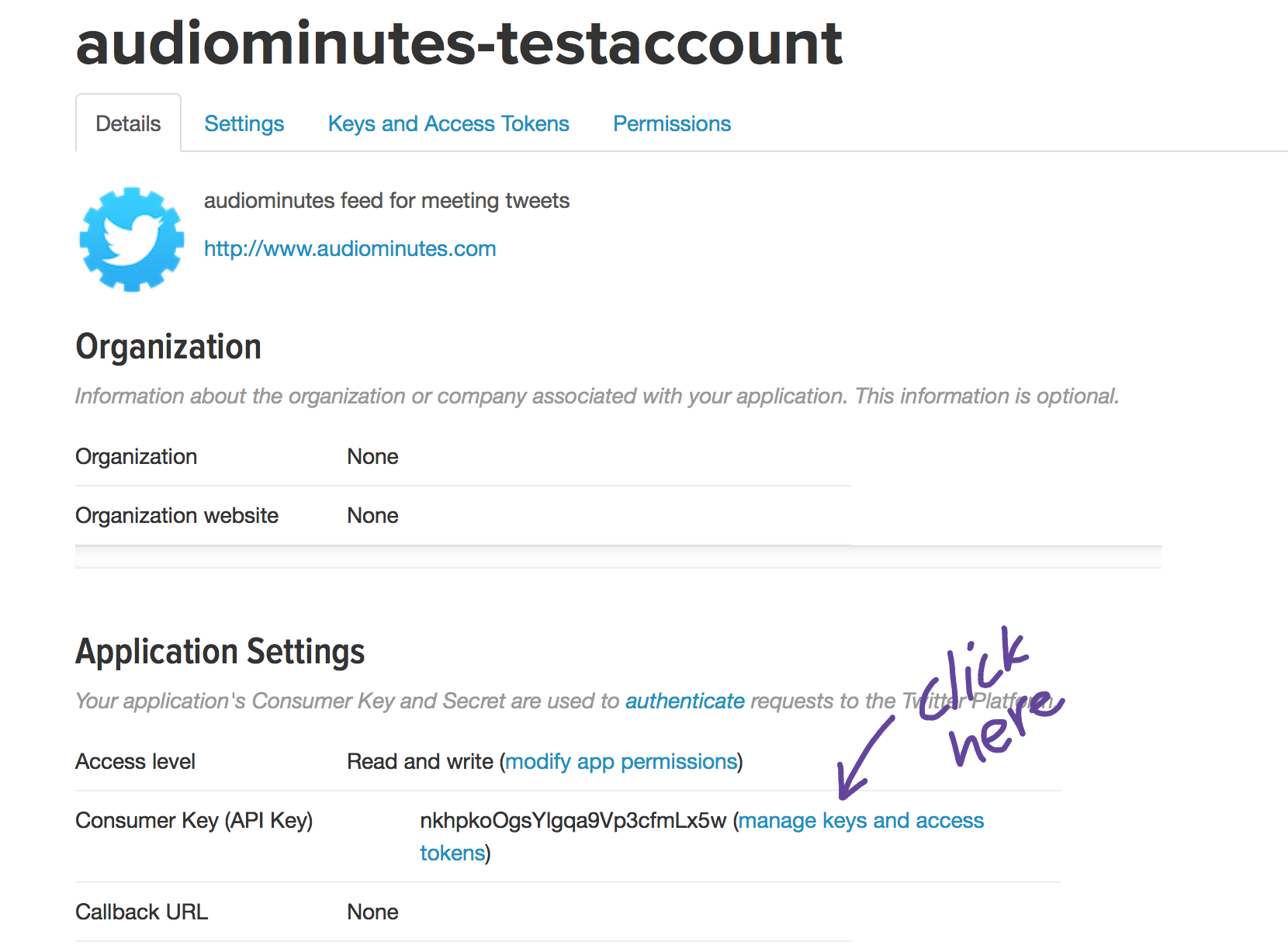The image size is (1288, 945).
Task: Open the Details tab
Action: [128, 123]
